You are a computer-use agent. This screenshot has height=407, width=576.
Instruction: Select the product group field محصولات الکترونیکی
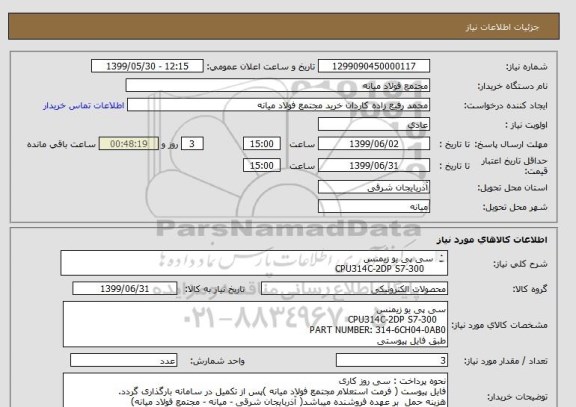click(x=354, y=289)
